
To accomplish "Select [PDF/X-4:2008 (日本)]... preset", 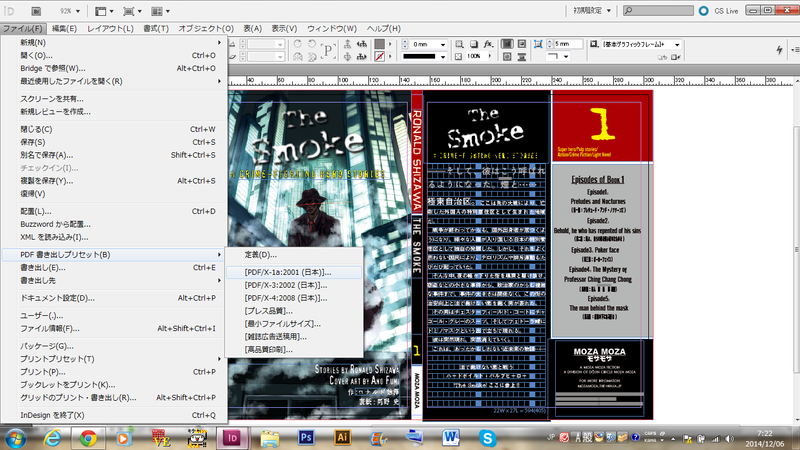I will point(294,298).
